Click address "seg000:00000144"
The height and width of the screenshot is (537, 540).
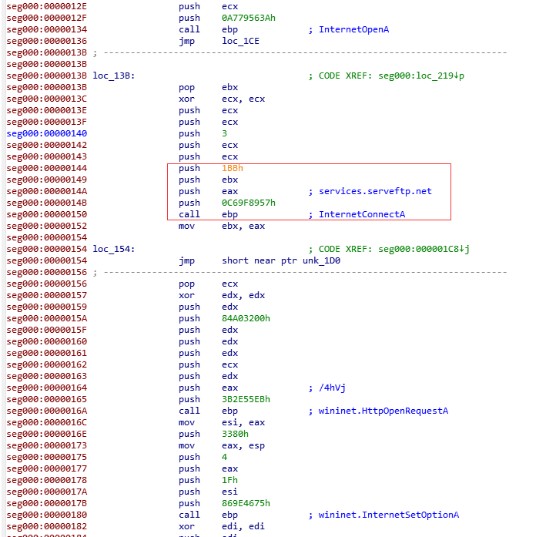pyautogui.click(x=47, y=168)
